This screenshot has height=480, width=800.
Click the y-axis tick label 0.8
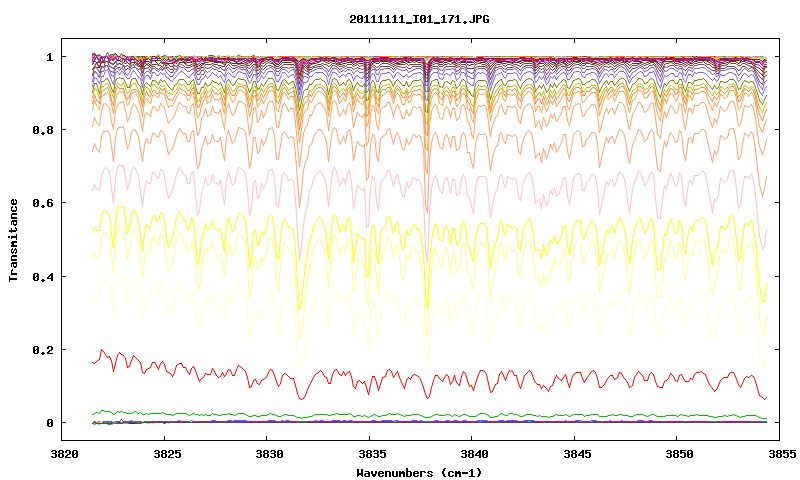click(43, 130)
